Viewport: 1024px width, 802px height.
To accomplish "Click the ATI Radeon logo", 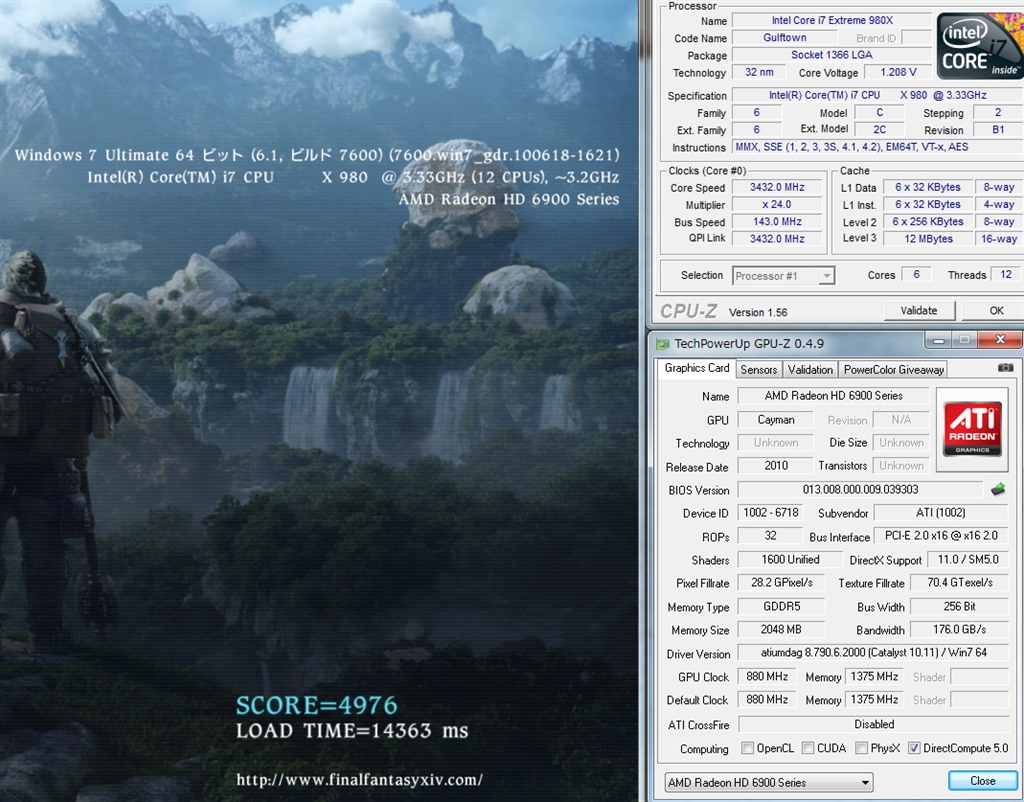I will pyautogui.click(x=972, y=429).
